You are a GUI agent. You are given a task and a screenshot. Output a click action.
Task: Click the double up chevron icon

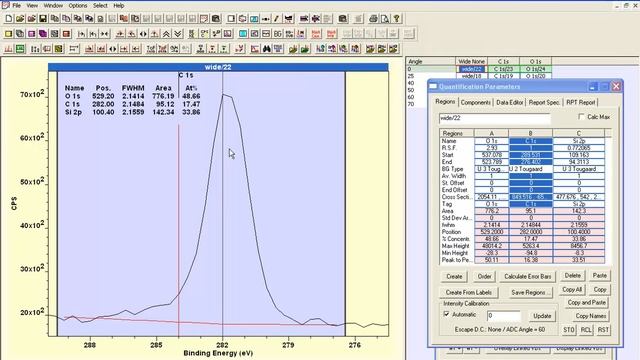click(166, 34)
